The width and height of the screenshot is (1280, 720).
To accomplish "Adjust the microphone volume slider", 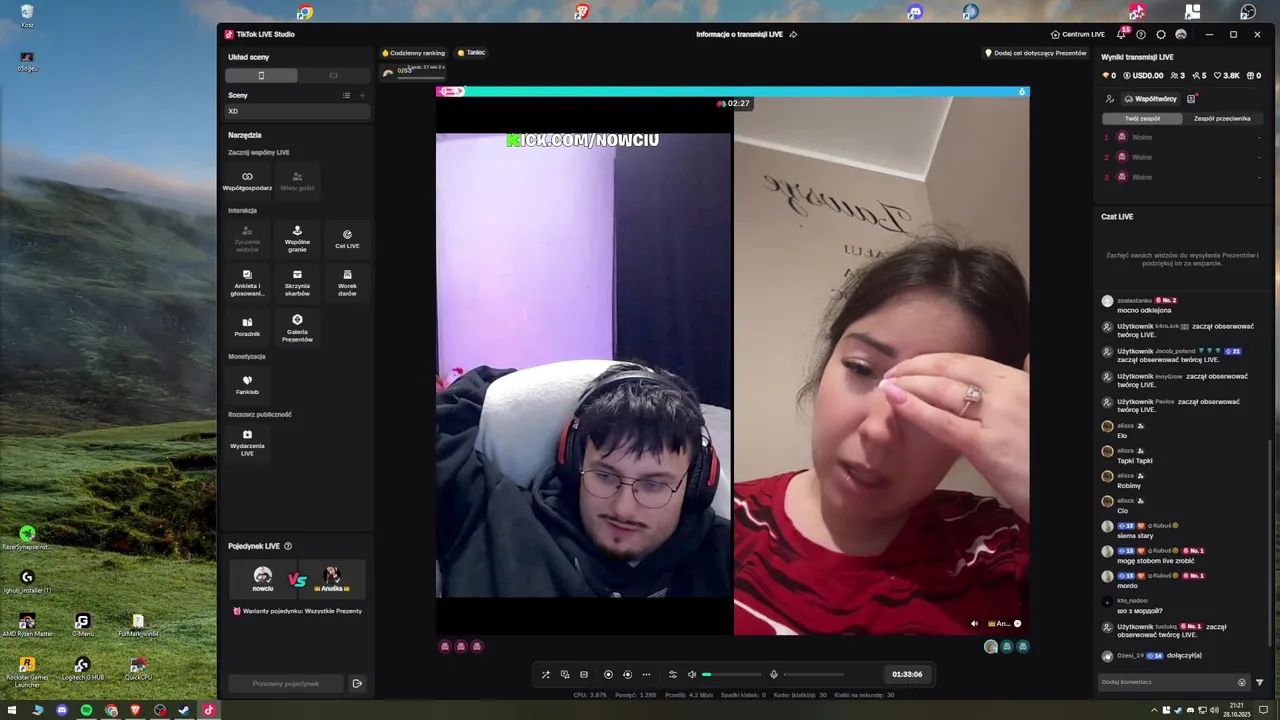I will 813,674.
